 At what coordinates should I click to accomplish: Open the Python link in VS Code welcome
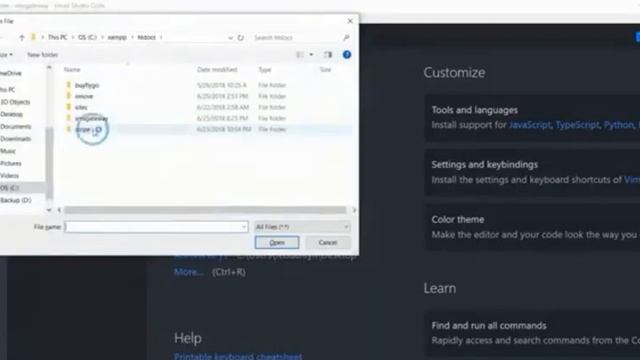coord(618,125)
